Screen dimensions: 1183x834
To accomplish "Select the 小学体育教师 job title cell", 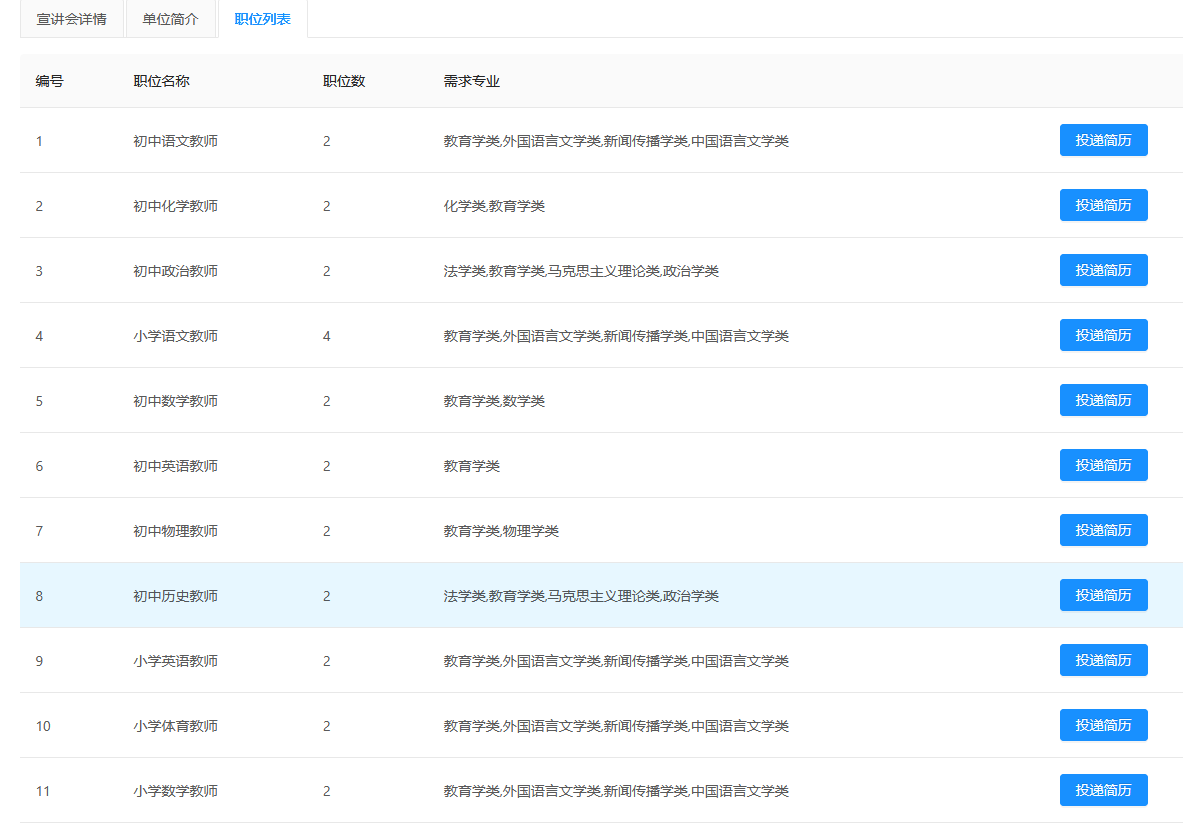I will pyautogui.click(x=175, y=726).
